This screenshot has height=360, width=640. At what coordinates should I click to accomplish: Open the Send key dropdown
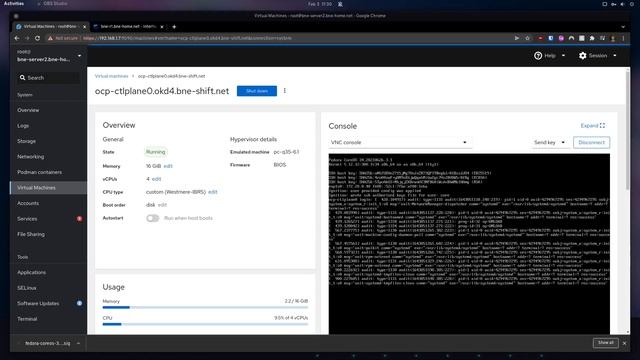[x=549, y=142]
